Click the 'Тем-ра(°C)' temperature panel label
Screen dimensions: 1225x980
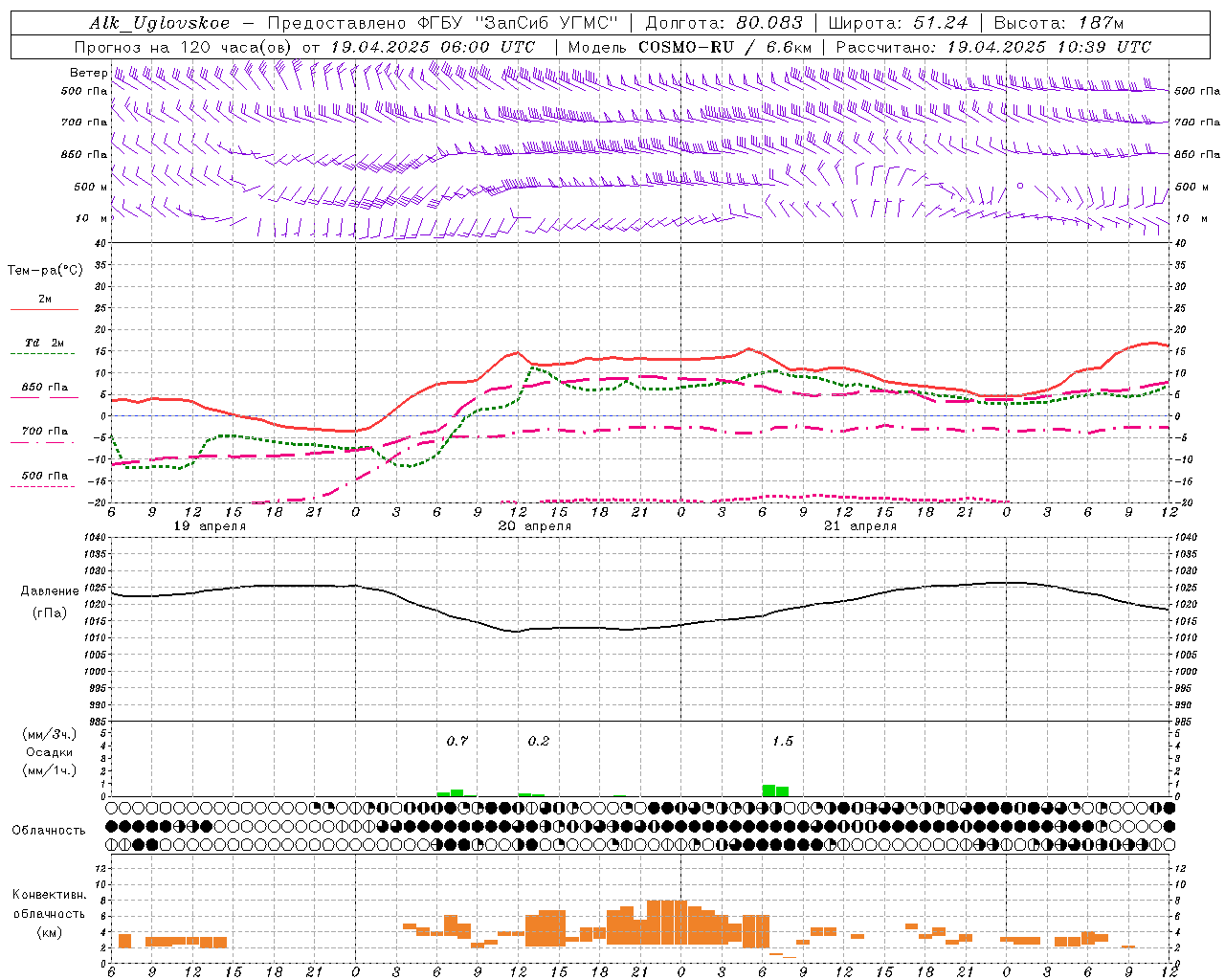click(45, 271)
